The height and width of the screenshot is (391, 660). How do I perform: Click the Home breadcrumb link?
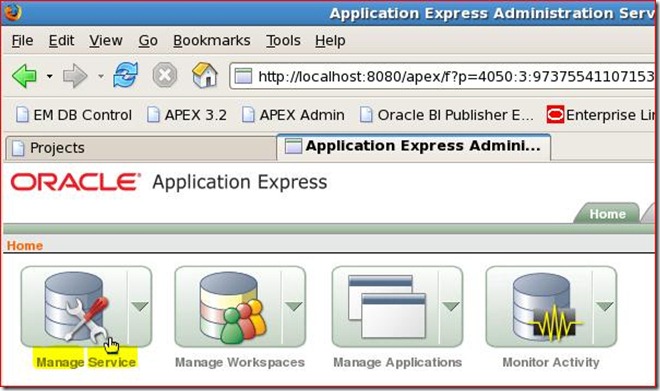25,245
